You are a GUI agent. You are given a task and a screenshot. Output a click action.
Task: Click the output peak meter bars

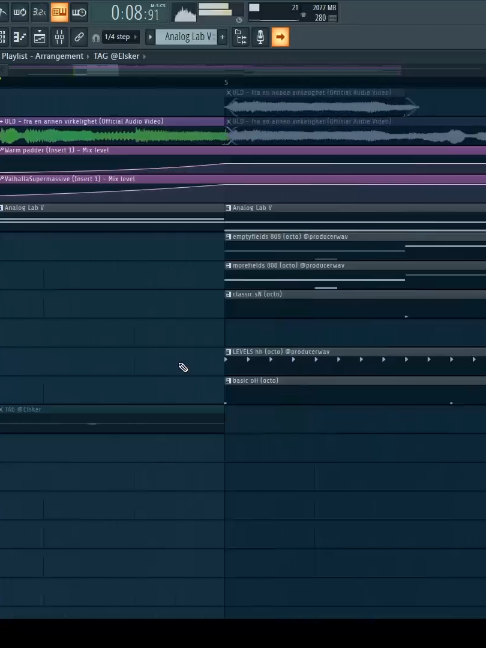(215, 10)
